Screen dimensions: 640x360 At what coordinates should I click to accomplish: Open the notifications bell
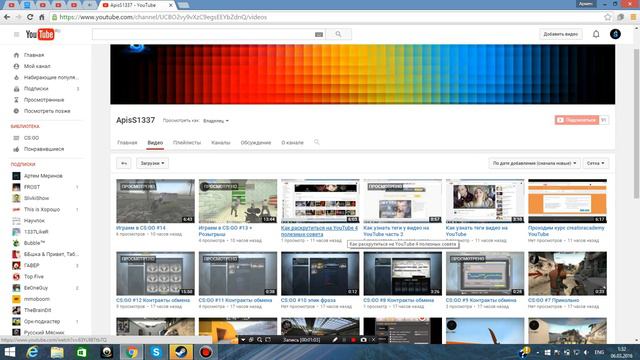(x=596, y=34)
